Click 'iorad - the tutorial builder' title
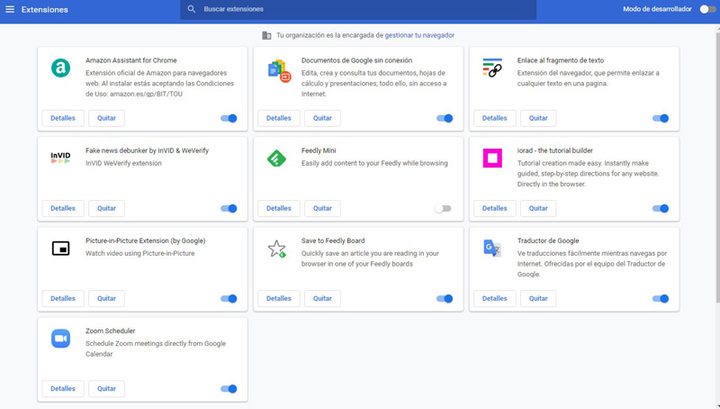720x409 pixels. click(555, 151)
